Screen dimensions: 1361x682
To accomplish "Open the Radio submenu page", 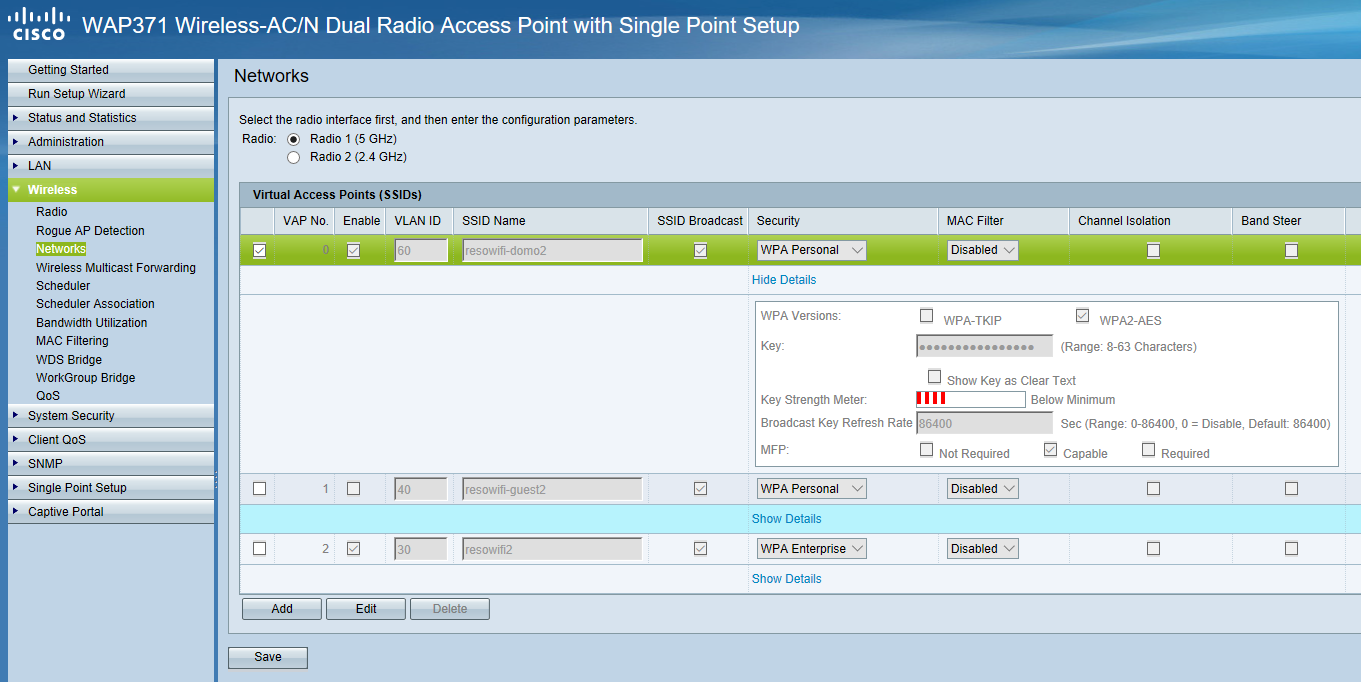I will coord(52,212).
